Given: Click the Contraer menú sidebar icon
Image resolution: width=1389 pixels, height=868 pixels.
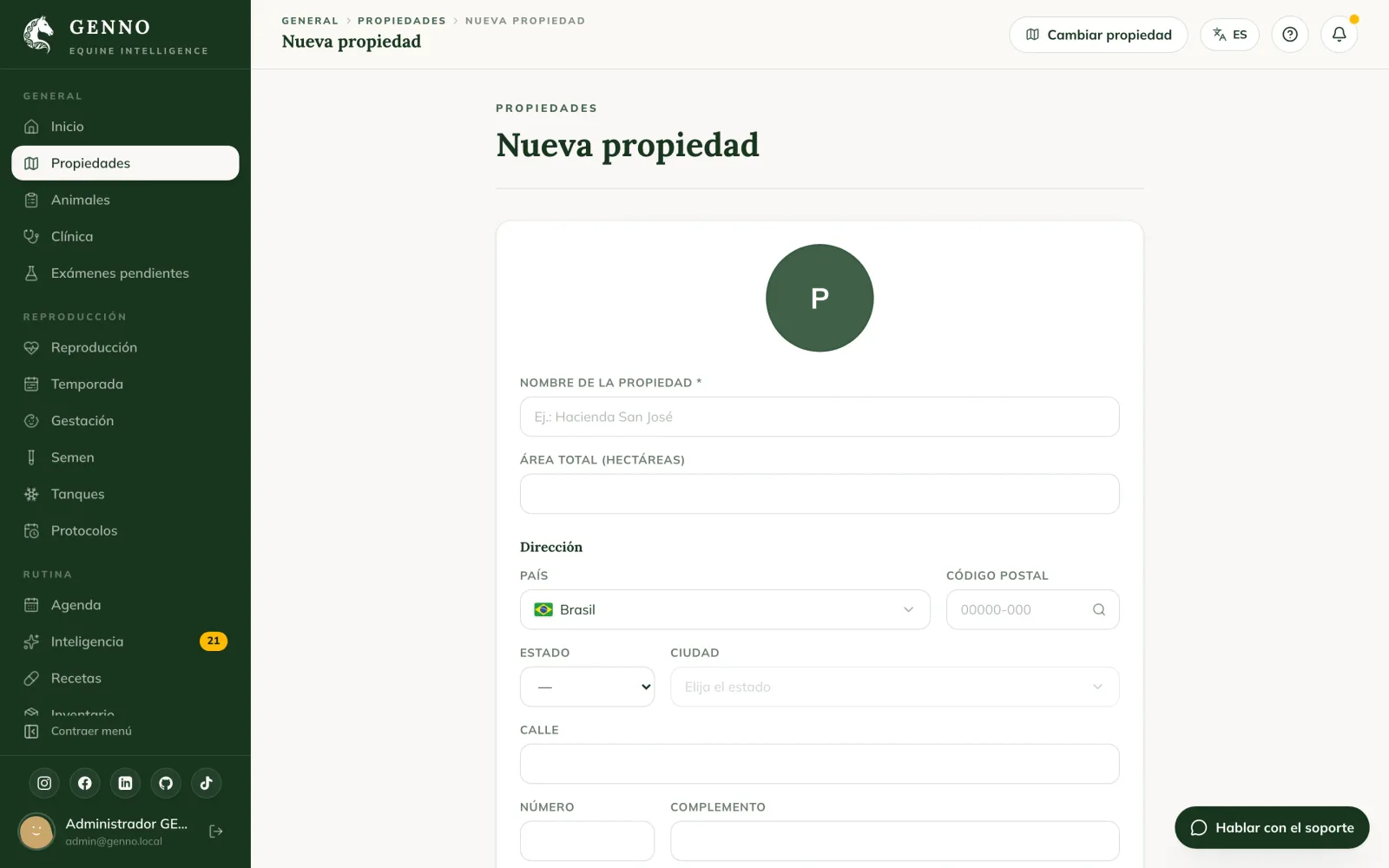Looking at the screenshot, I should 31,731.
